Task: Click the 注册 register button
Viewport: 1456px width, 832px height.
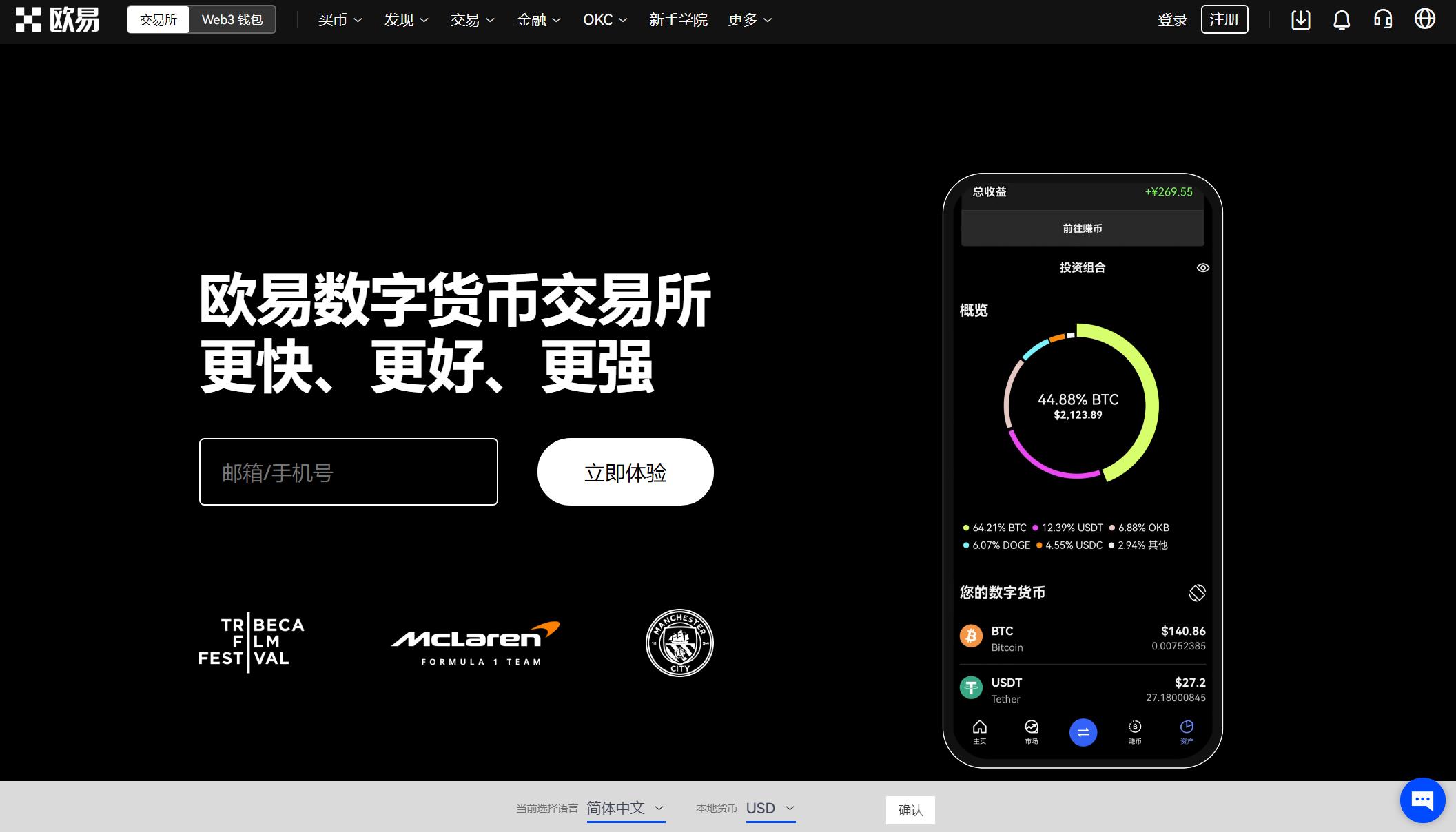Action: point(1224,20)
